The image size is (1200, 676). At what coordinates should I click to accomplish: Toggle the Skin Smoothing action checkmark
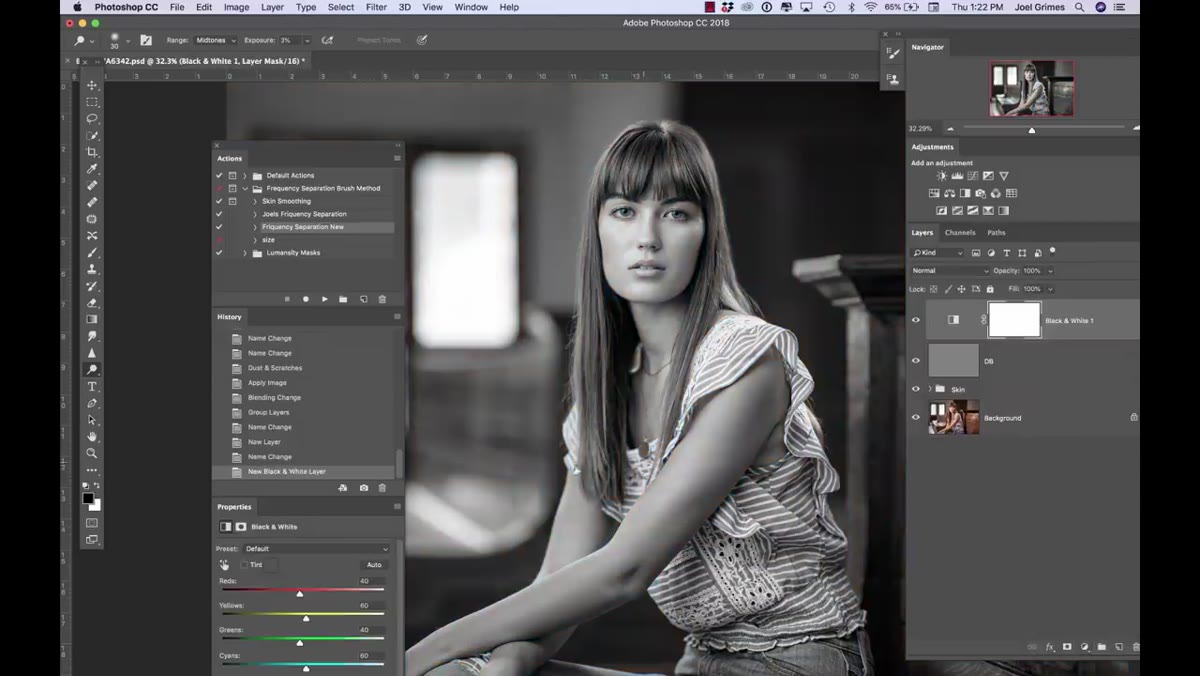pos(219,201)
